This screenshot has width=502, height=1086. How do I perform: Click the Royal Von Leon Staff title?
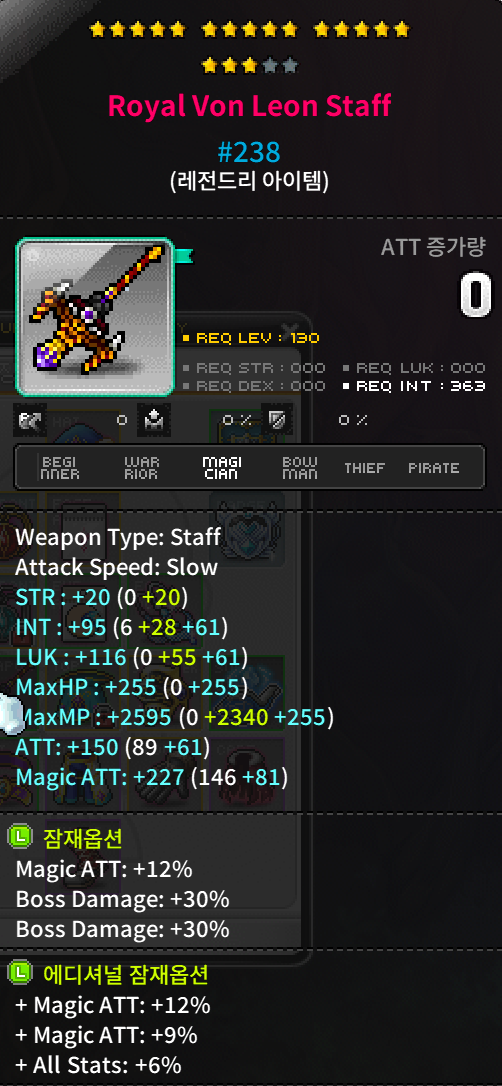[249, 105]
